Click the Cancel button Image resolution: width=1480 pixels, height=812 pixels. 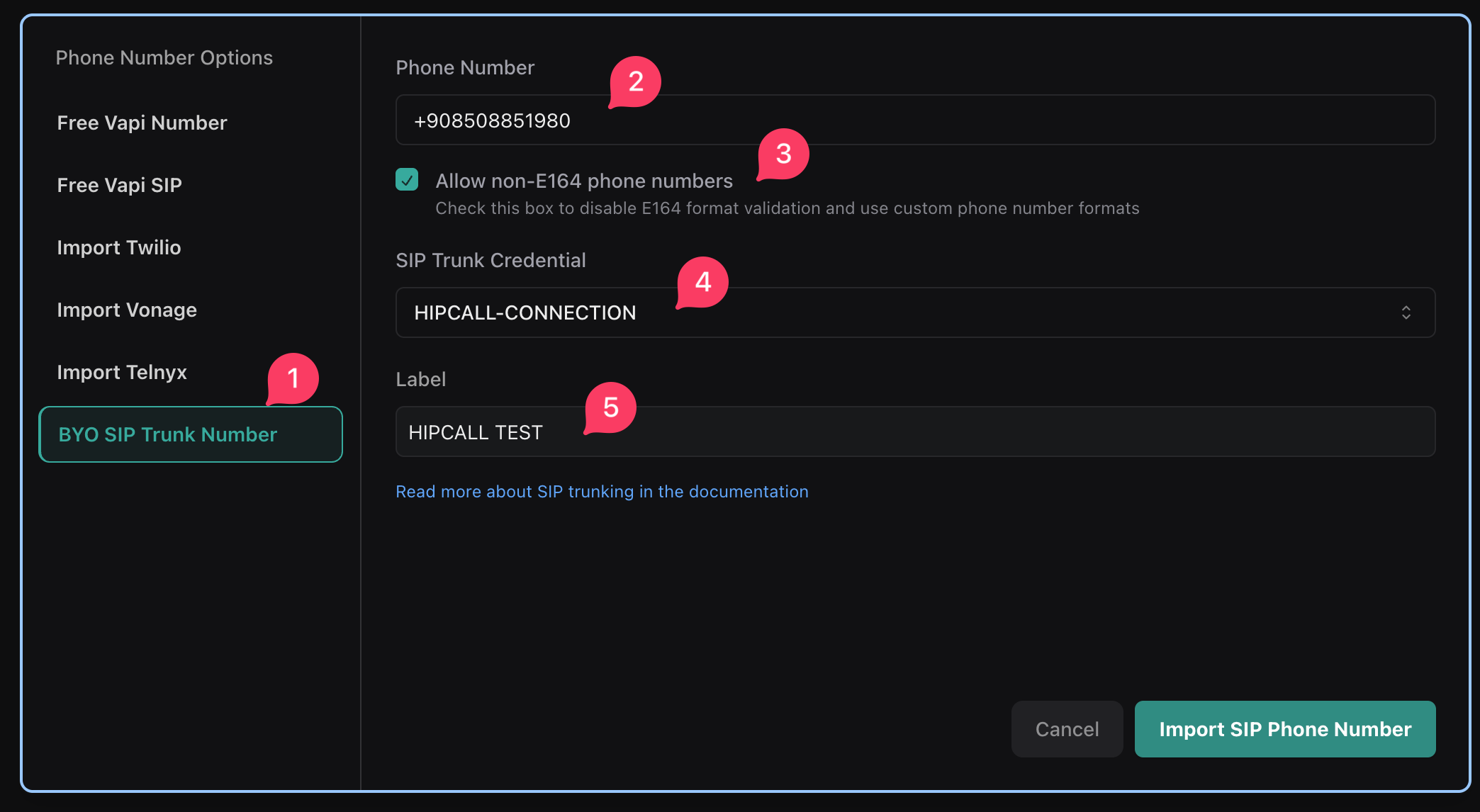pyautogui.click(x=1066, y=729)
